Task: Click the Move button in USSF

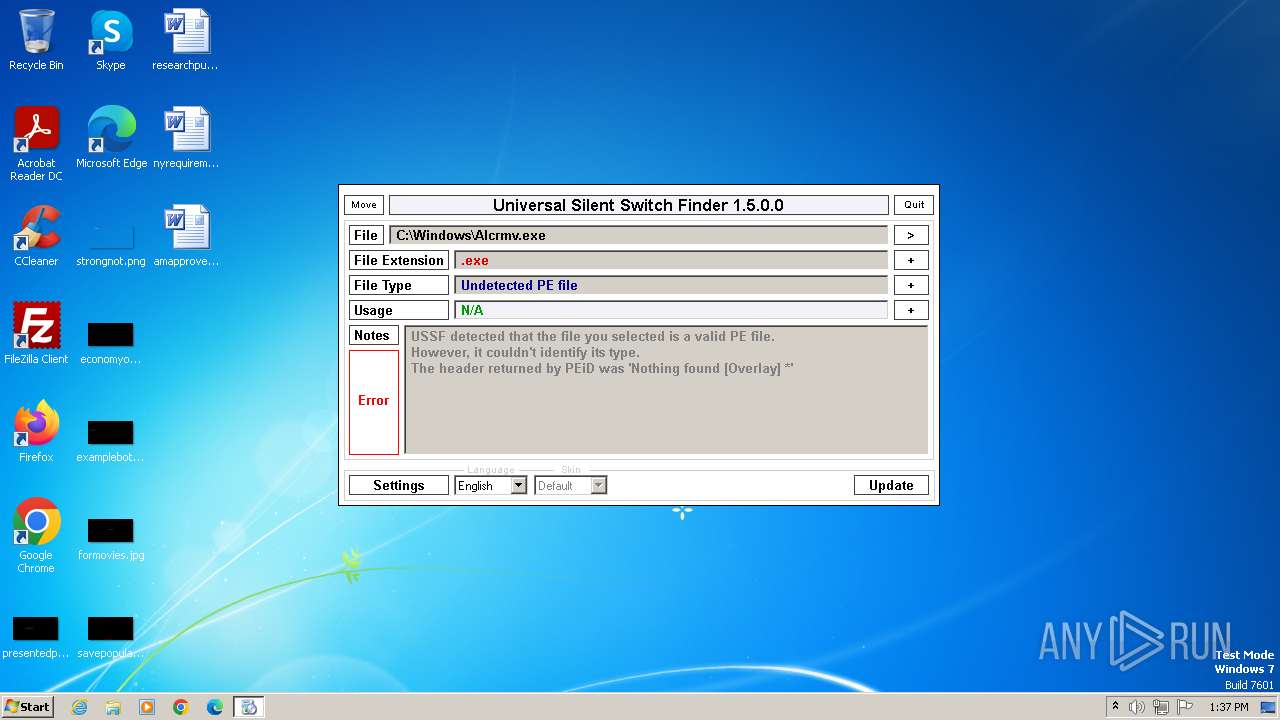Action: coord(364,205)
